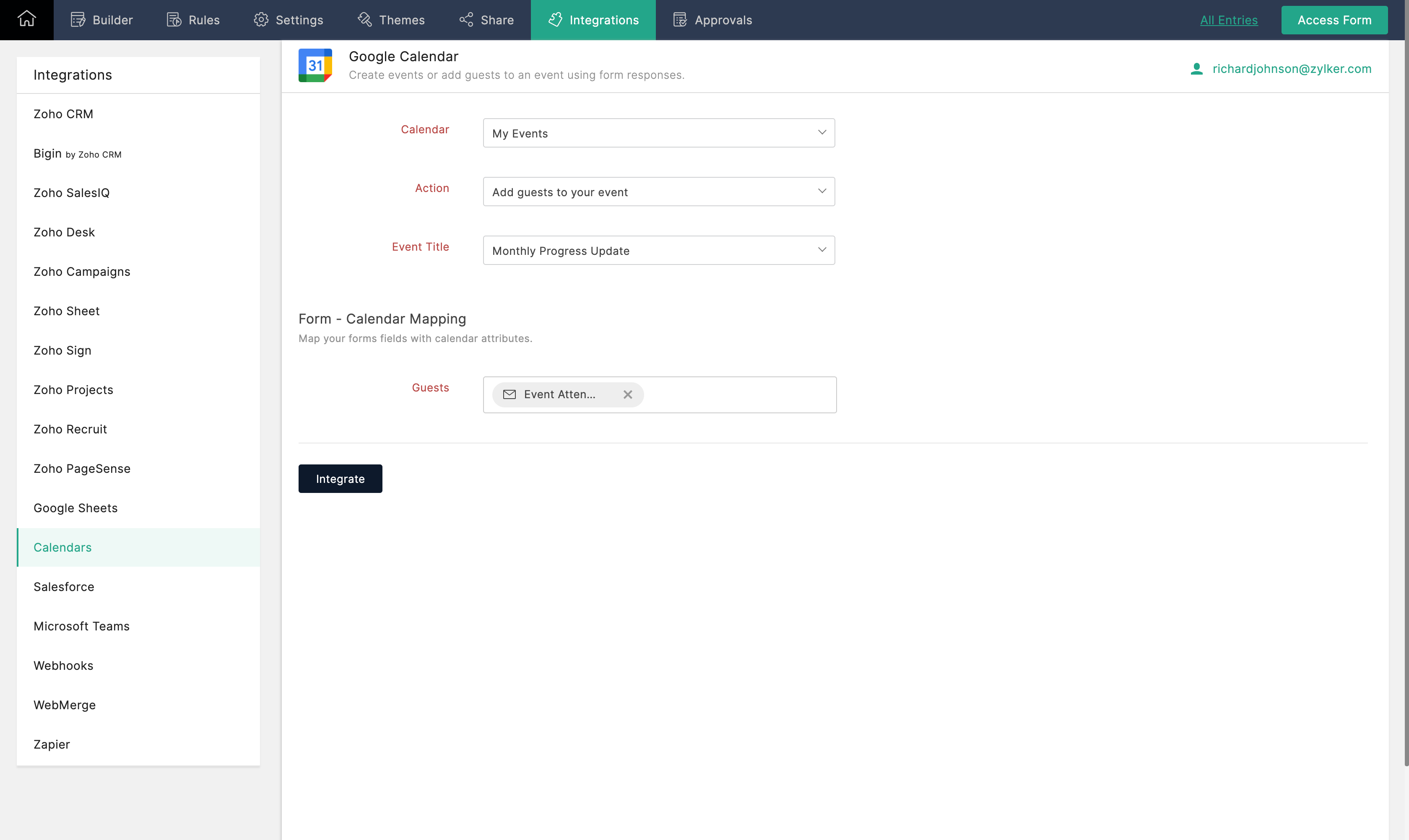Click the Zapier integration icon

coord(51,744)
